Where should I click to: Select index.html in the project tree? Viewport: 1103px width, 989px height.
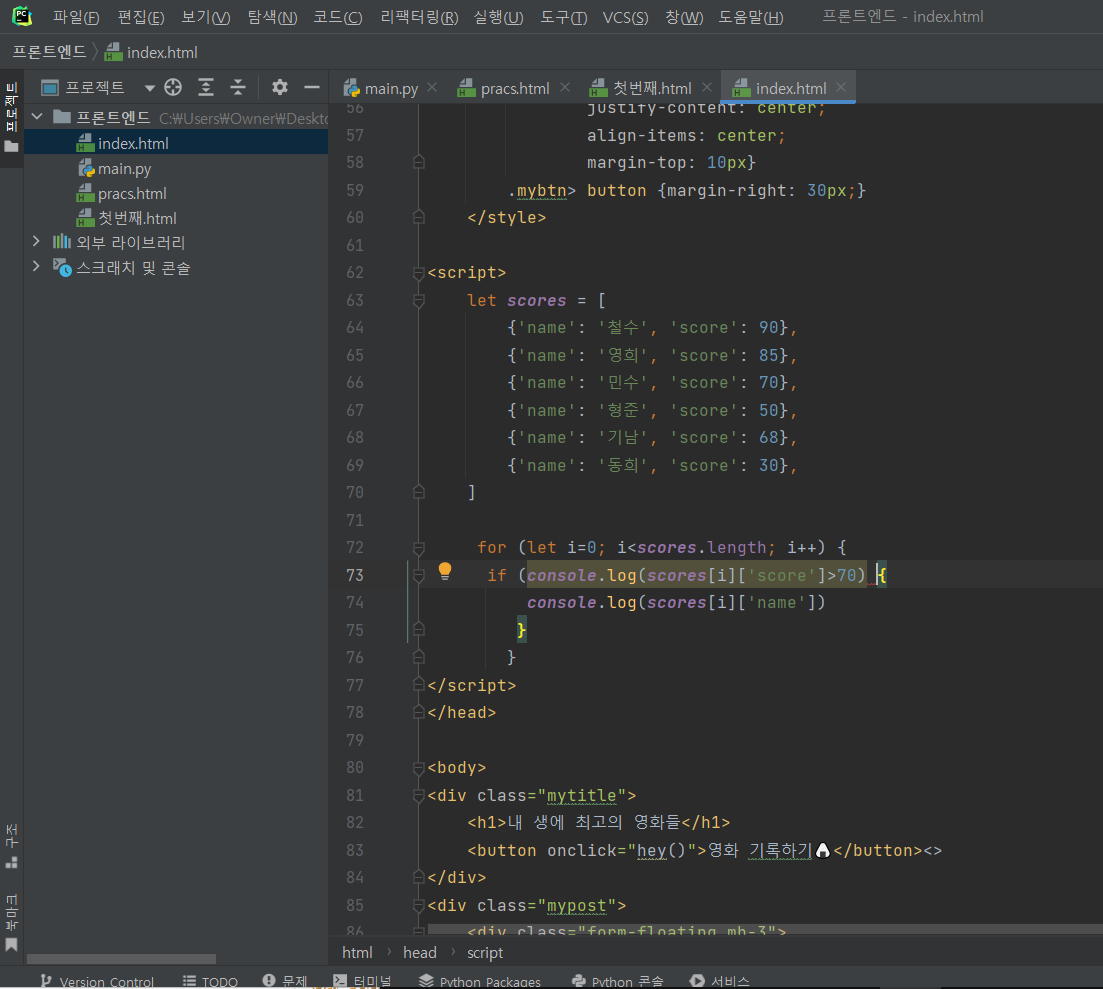click(176, 143)
